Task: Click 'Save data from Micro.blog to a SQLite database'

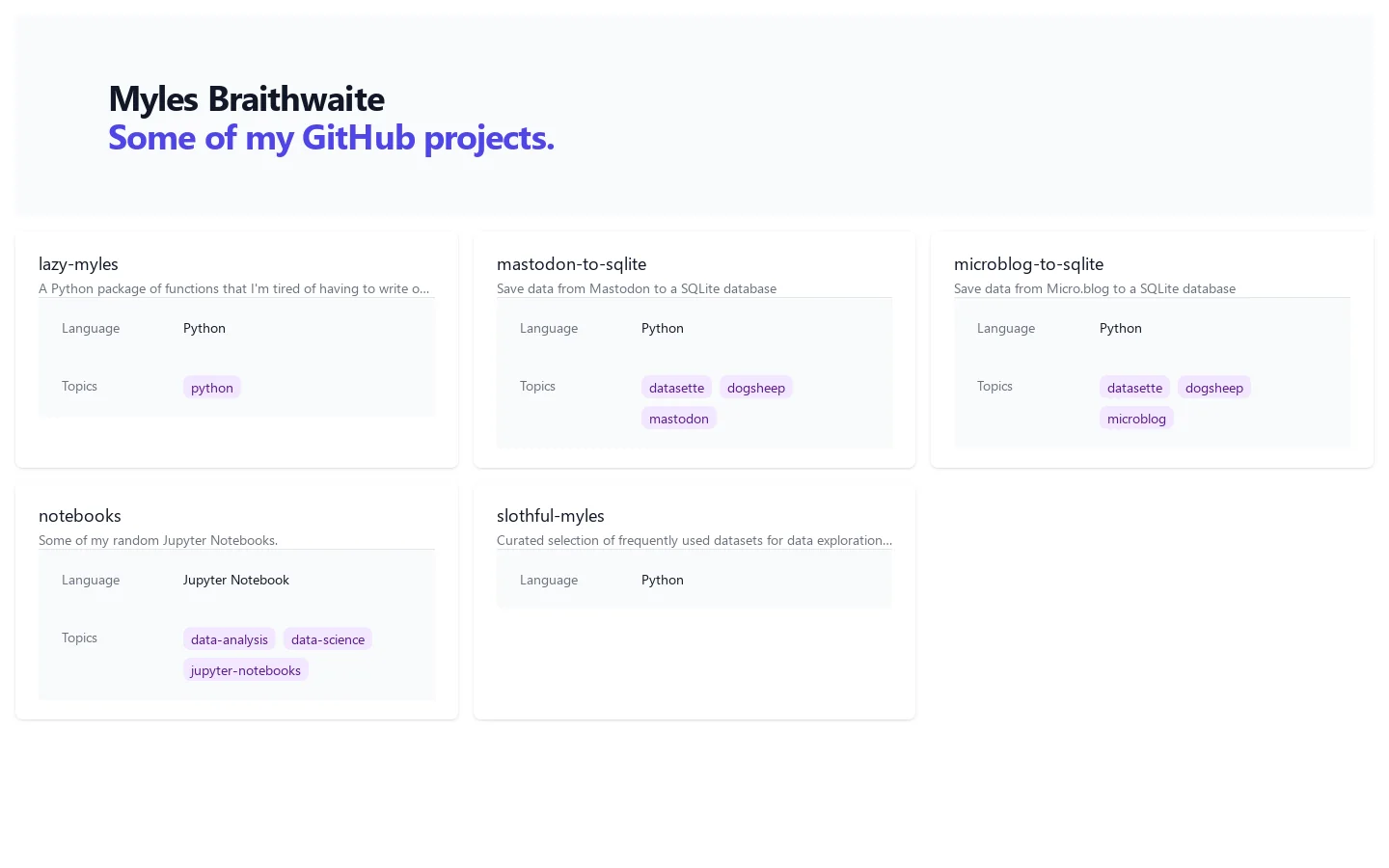Action: (x=1095, y=288)
